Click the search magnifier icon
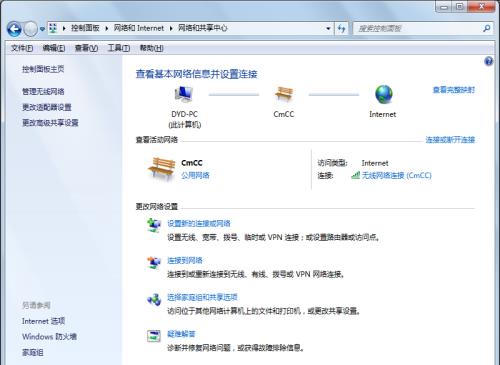Image resolution: width=500 pixels, height=365 pixels. click(x=487, y=29)
